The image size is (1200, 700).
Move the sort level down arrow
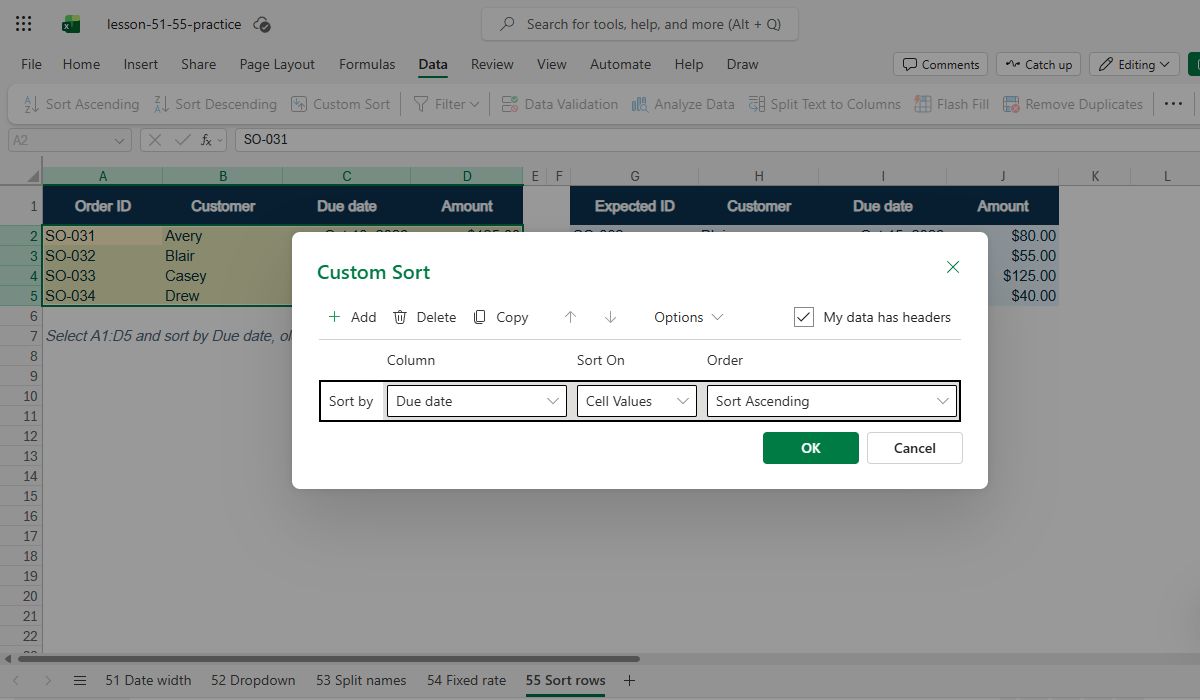(x=610, y=317)
